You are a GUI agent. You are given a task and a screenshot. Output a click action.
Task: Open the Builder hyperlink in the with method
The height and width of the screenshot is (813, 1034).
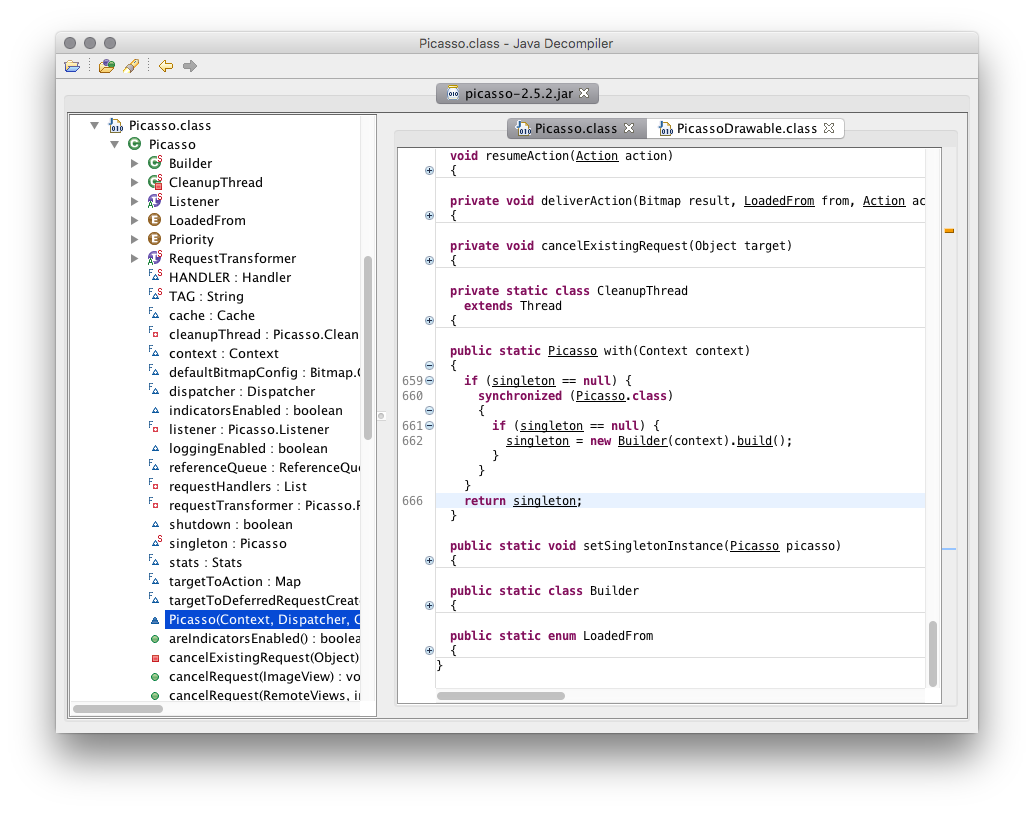coord(642,440)
